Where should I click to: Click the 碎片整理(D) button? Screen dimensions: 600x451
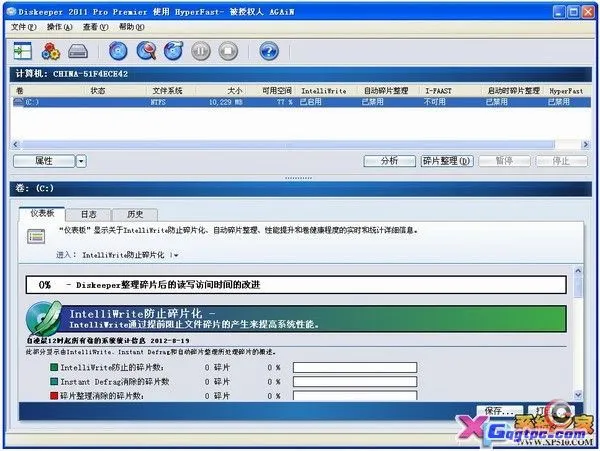pyautogui.click(x=447, y=161)
